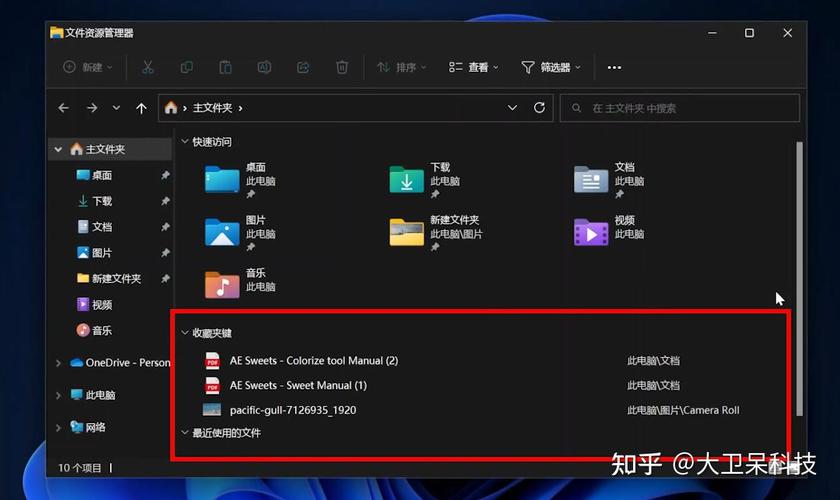The image size is (840, 500).
Task: Expand 网络 tree node arrow
Action: point(58,428)
